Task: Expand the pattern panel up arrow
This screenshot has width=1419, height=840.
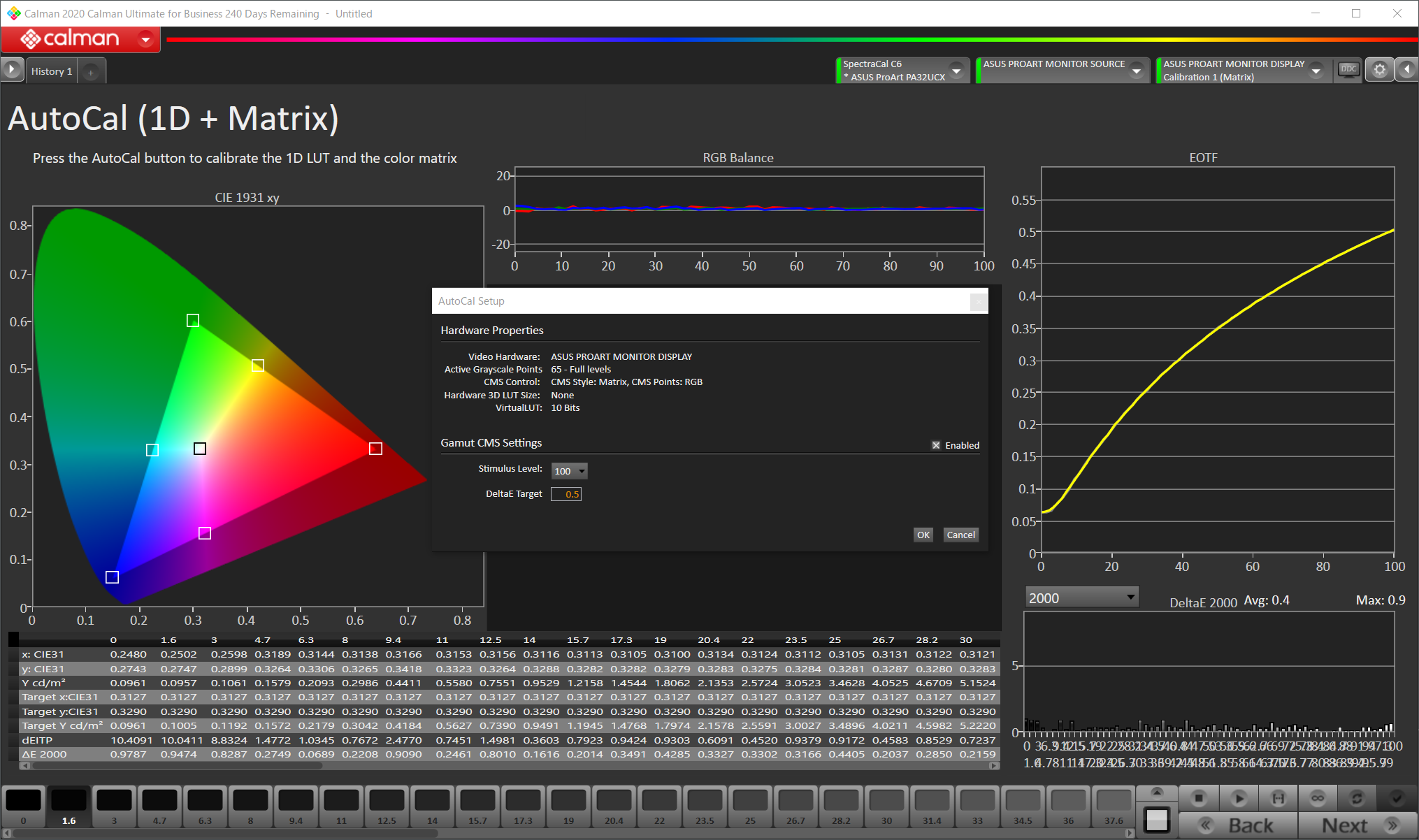Action: pos(1157,792)
